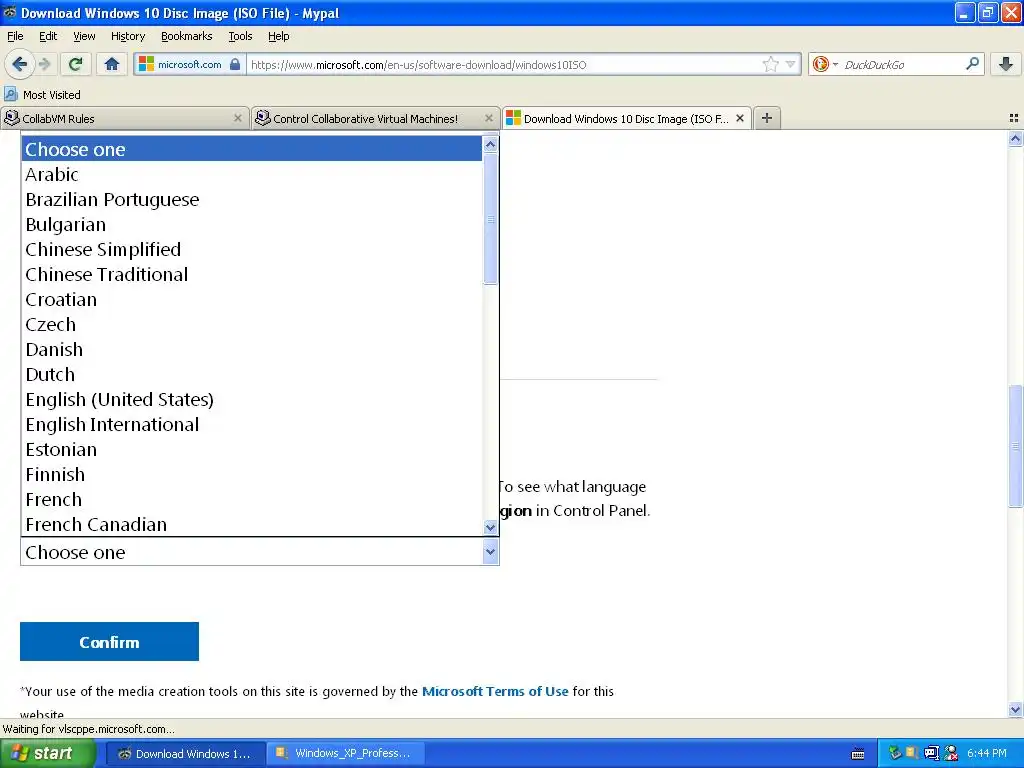Screen dimensions: 1024x768
Task: Select English International option
Action: point(252,424)
